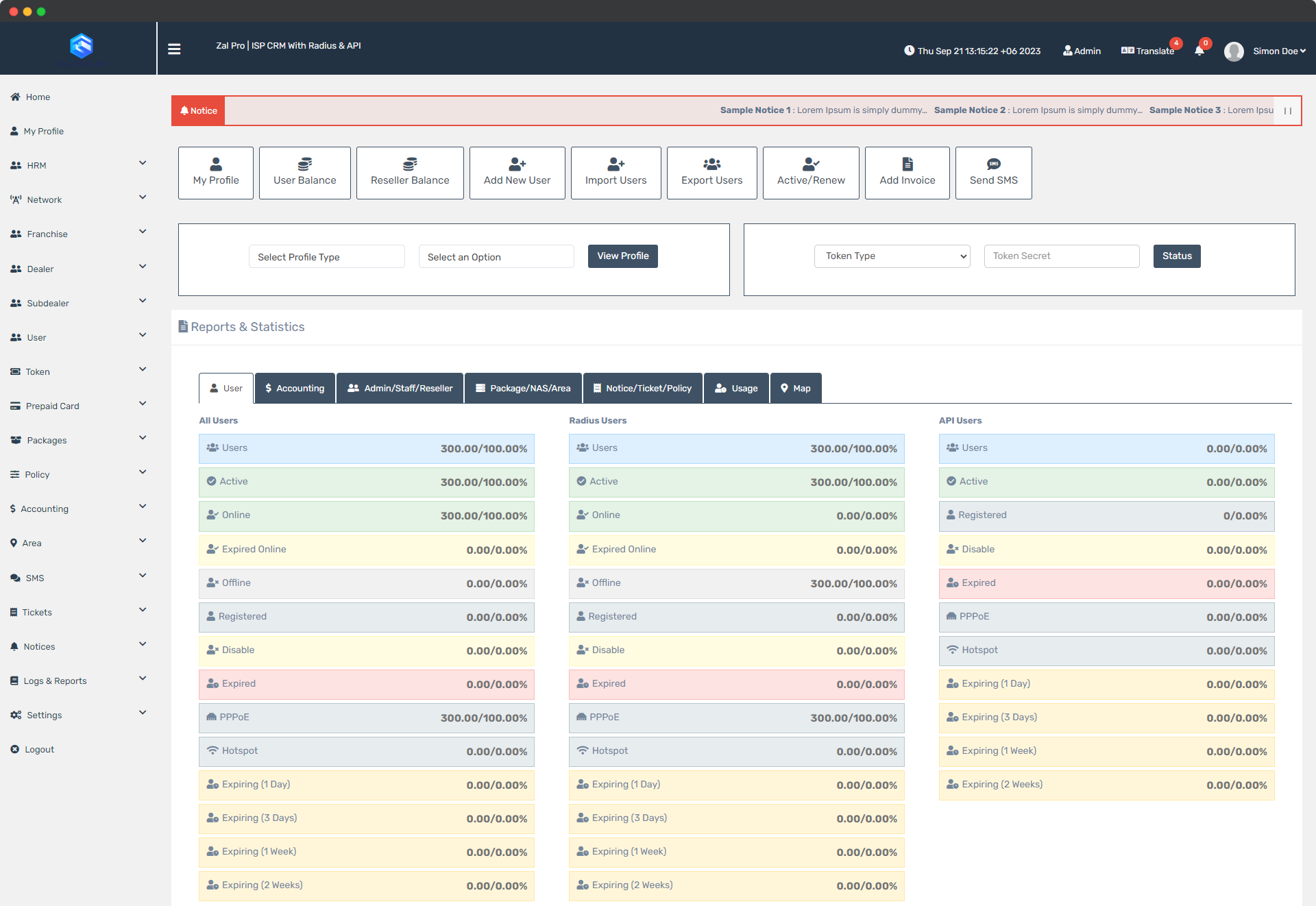Open Add Invoice tile
The width and height of the screenshot is (1316, 906).
(907, 173)
